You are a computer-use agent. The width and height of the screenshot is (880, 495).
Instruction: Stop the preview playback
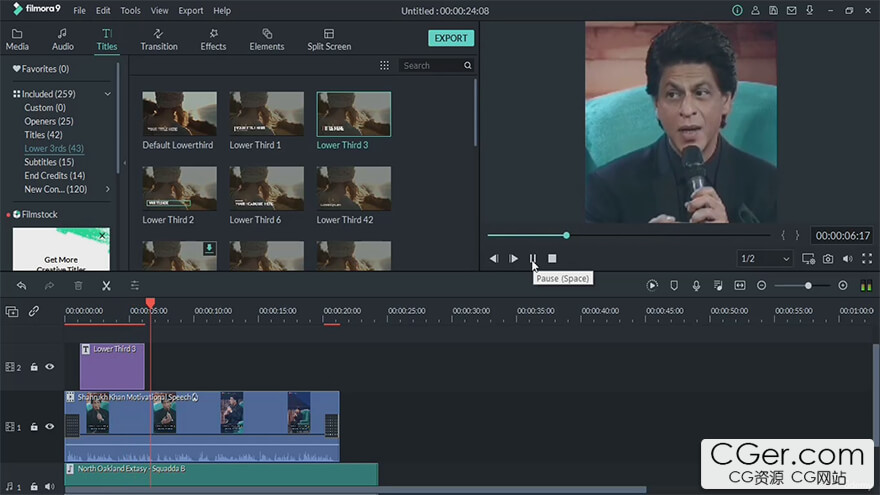coord(552,259)
